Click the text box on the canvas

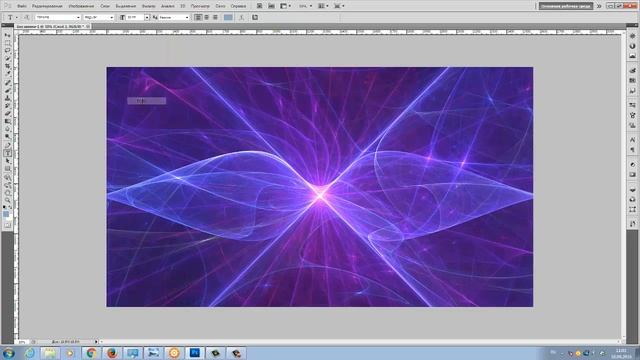click(147, 100)
